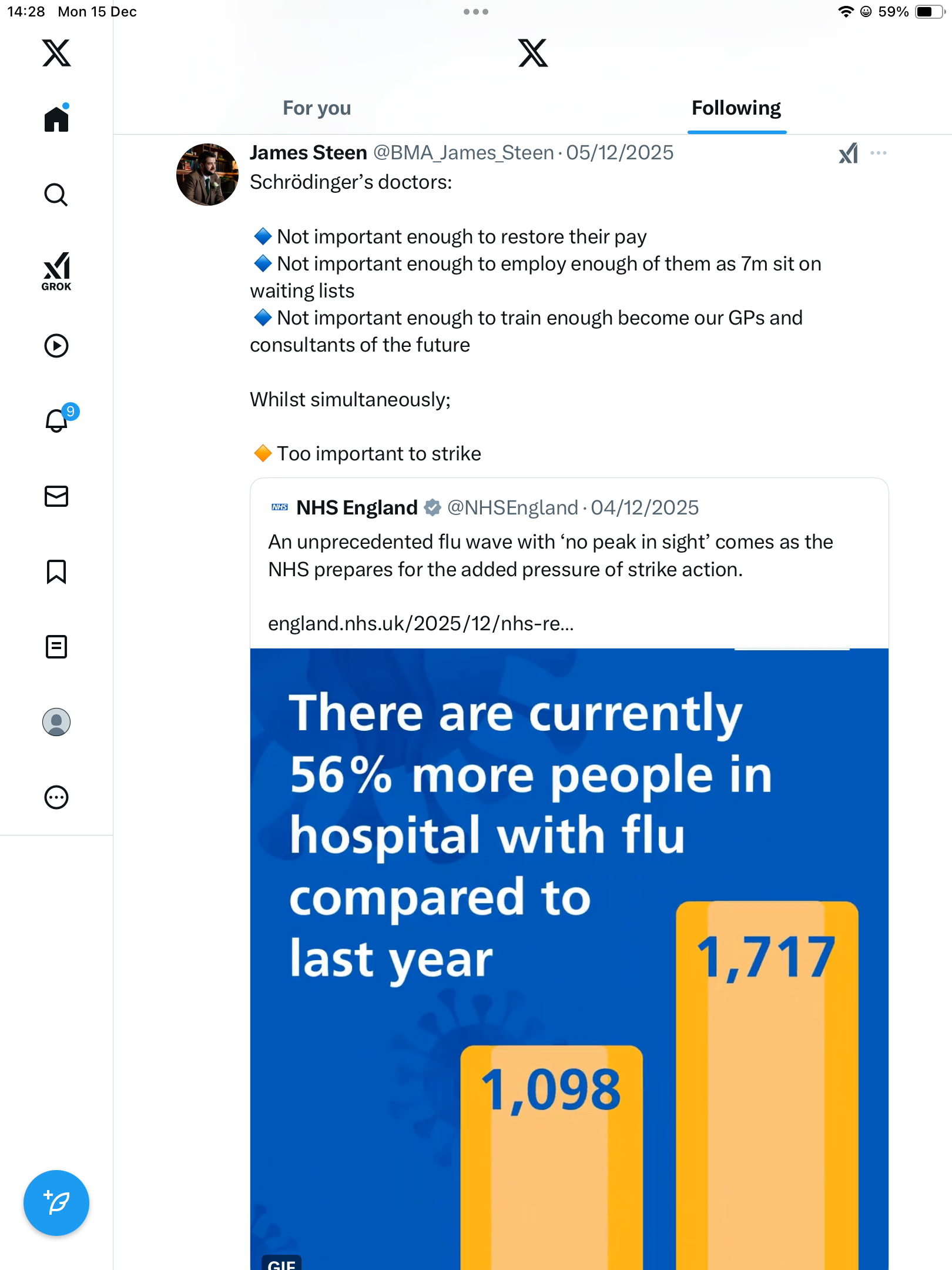Open Messages envelope icon
The width and height of the screenshot is (952, 1270).
[x=56, y=496]
